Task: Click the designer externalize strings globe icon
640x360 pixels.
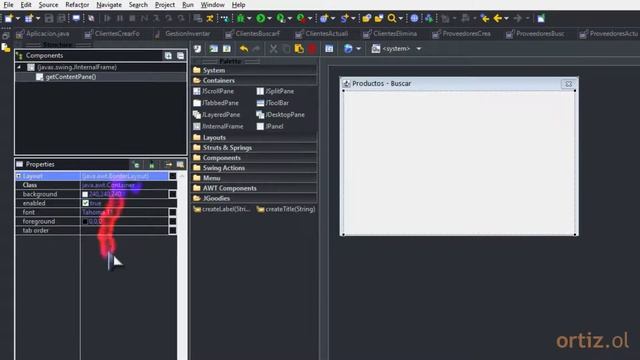Action: click(x=348, y=49)
